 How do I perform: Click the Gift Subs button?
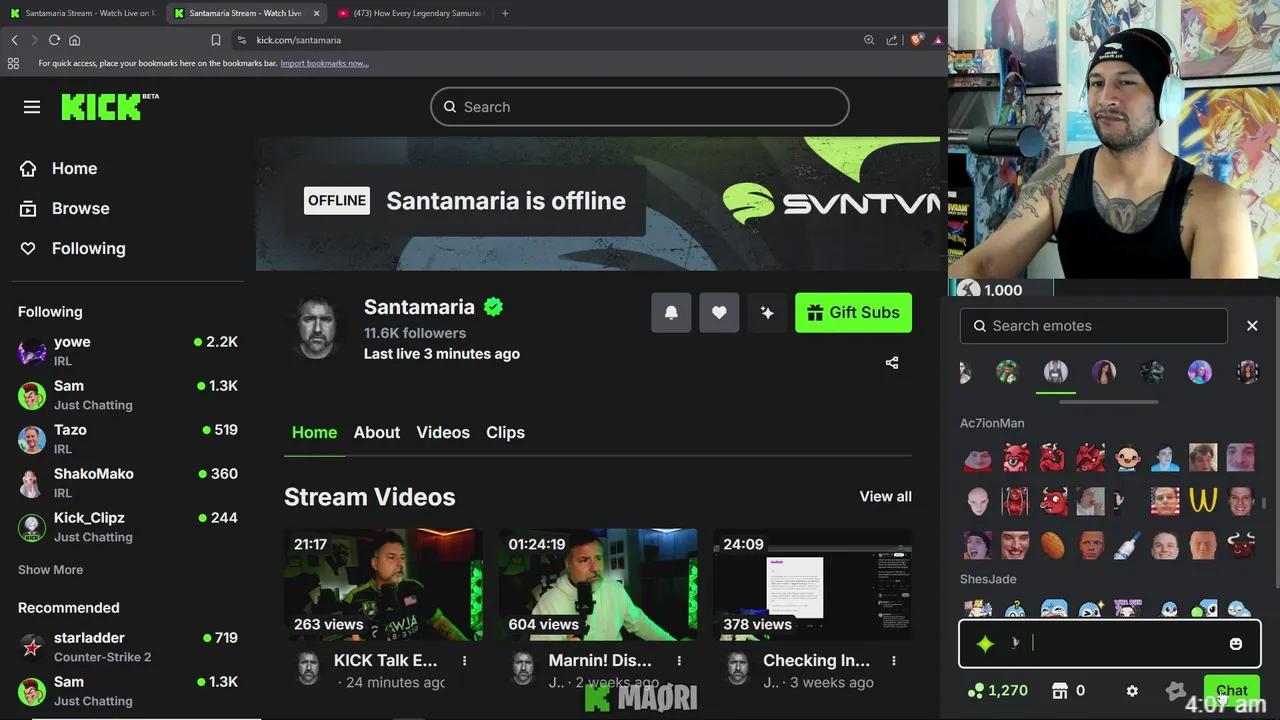pyautogui.click(x=853, y=313)
